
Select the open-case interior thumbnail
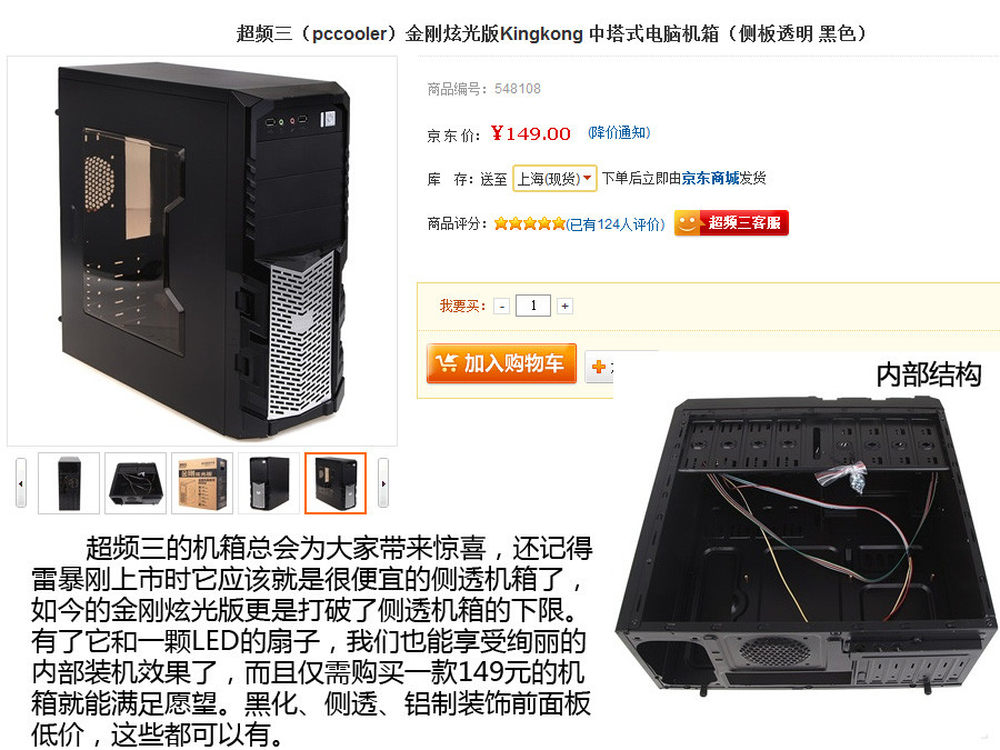pos(135,483)
